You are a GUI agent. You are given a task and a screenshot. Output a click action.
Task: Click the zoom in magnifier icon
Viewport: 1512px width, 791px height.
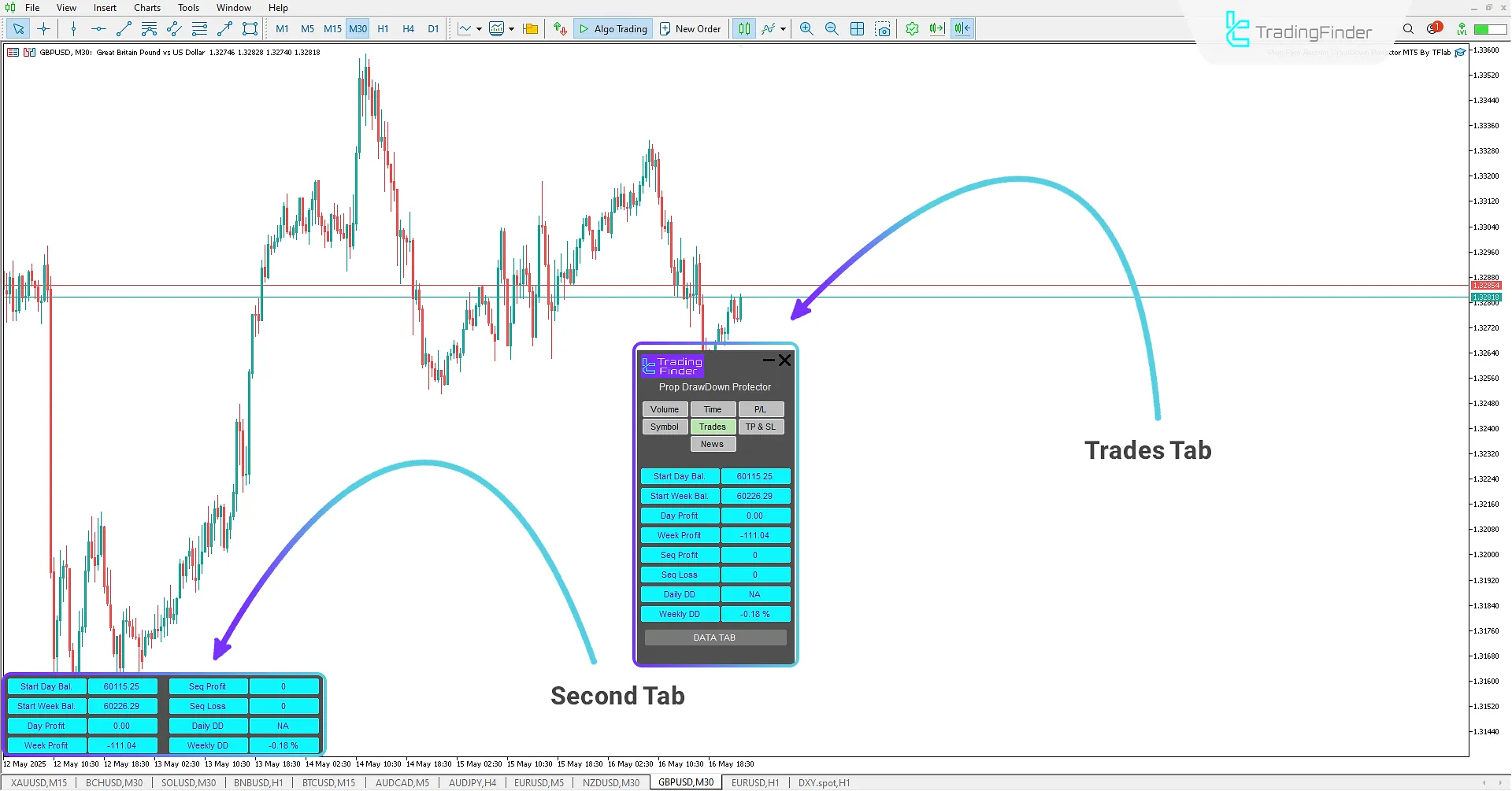[x=806, y=29]
